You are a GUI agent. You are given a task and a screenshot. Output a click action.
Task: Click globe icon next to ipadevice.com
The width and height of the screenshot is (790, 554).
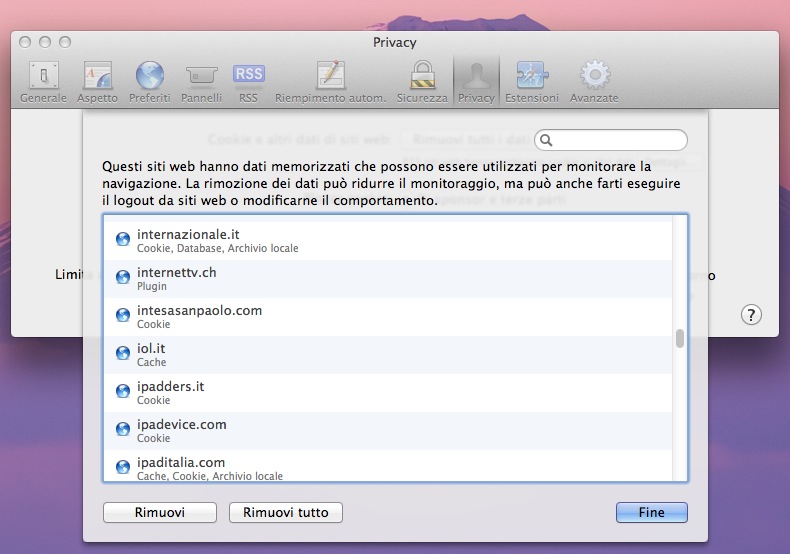tap(123, 429)
